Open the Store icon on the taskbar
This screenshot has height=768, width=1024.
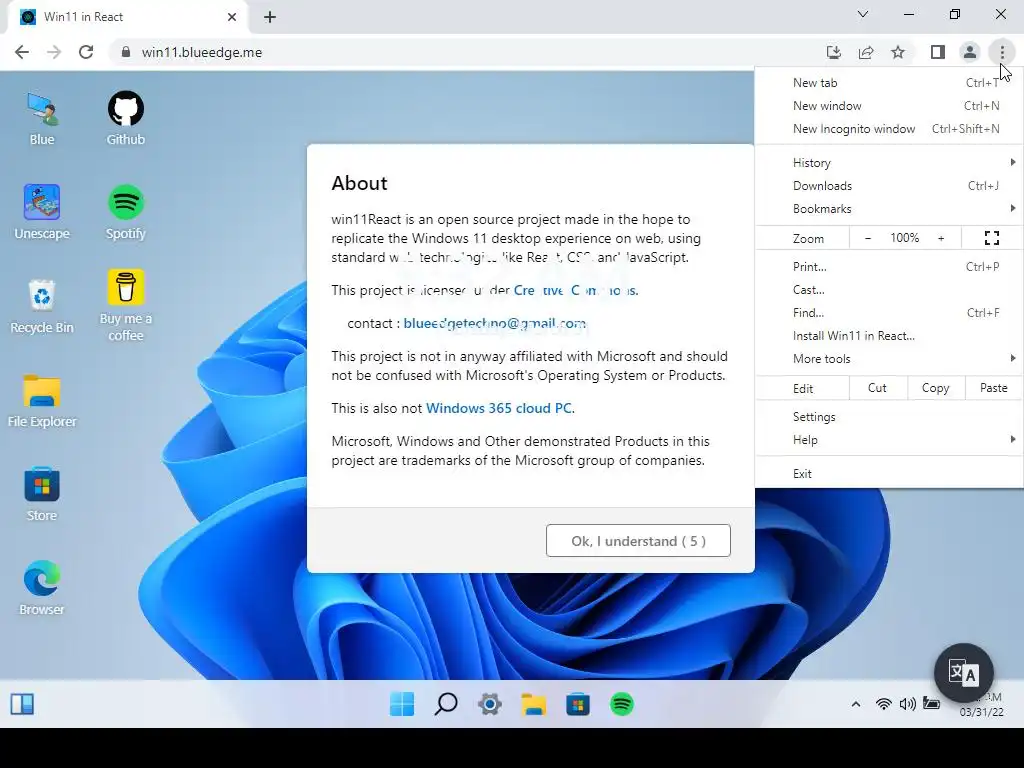(578, 704)
